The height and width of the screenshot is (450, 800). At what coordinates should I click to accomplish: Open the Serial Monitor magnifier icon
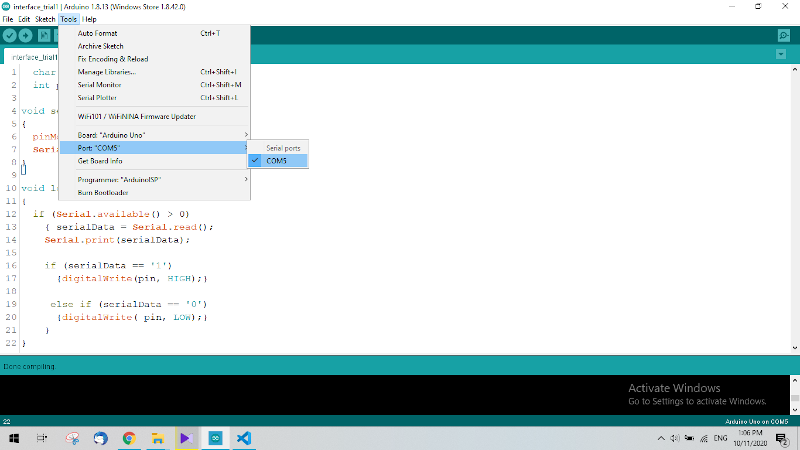tap(784, 35)
